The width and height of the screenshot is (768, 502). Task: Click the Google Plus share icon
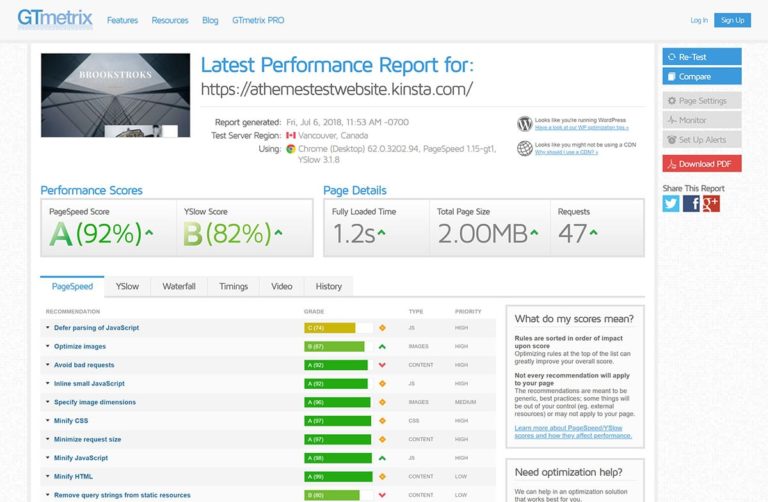[711, 204]
